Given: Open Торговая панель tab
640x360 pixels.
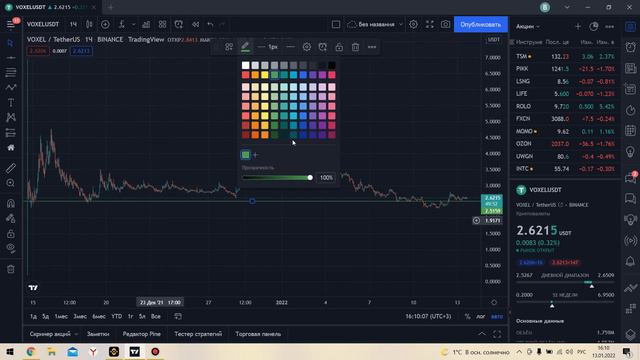Looking at the screenshot, I should [258, 334].
